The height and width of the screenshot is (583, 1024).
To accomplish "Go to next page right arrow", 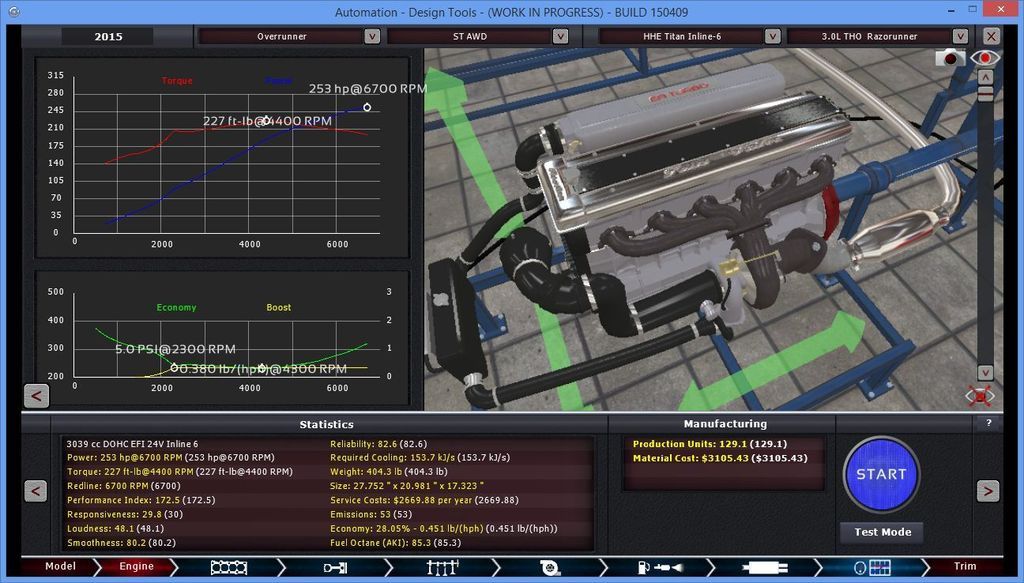I will click(x=988, y=491).
